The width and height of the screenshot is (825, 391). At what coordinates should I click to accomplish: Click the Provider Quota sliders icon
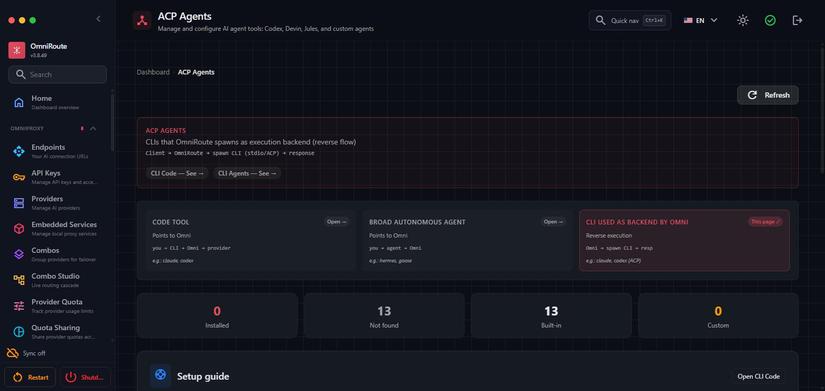(19, 306)
